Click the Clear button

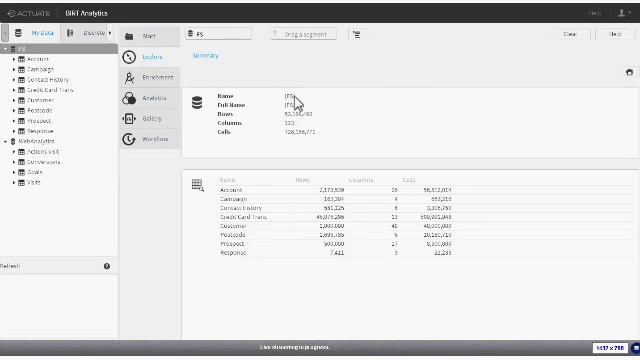coord(570,34)
